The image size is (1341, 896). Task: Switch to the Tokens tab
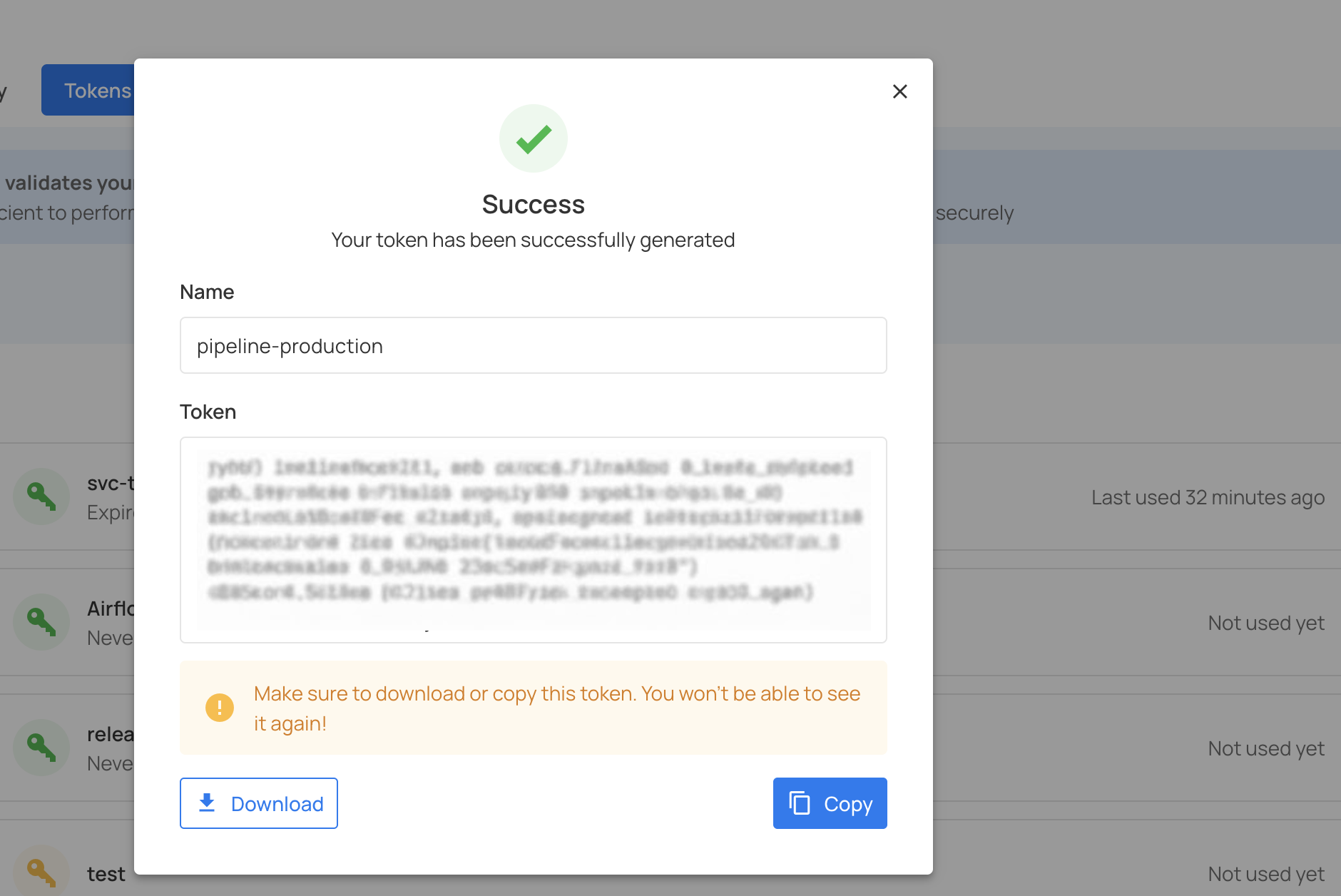tap(98, 90)
